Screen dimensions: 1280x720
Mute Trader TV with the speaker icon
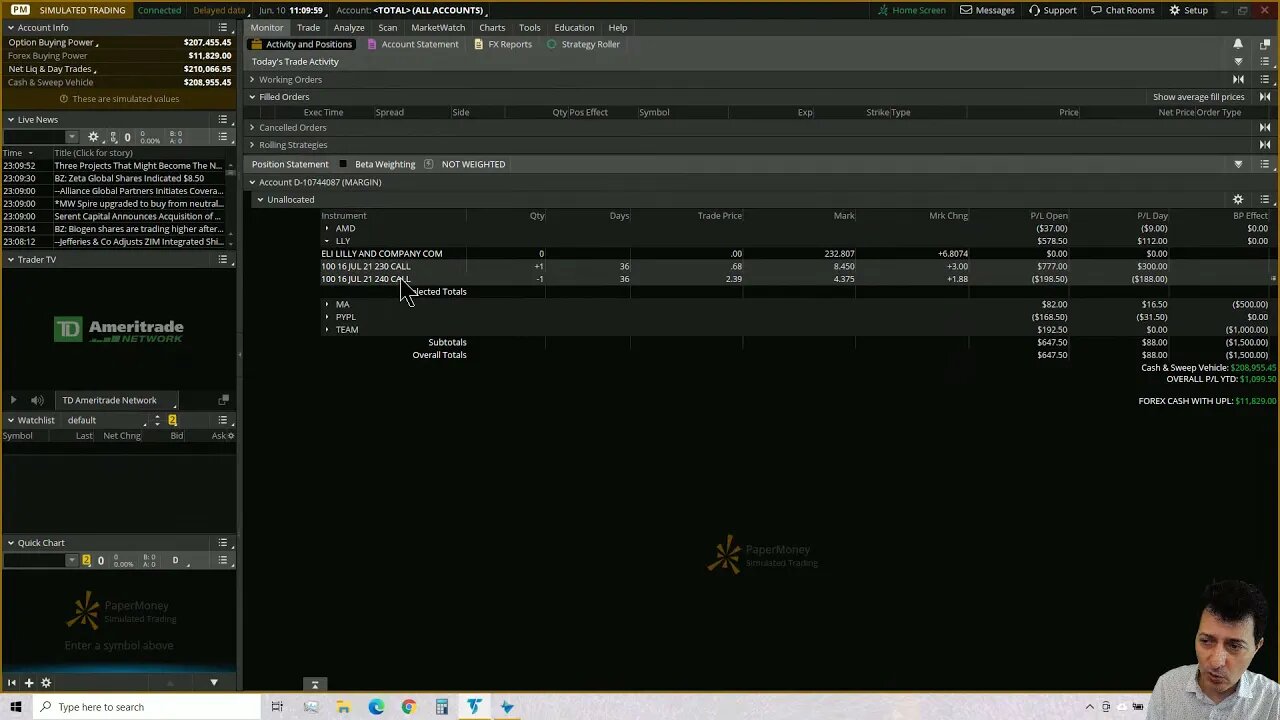(x=37, y=400)
